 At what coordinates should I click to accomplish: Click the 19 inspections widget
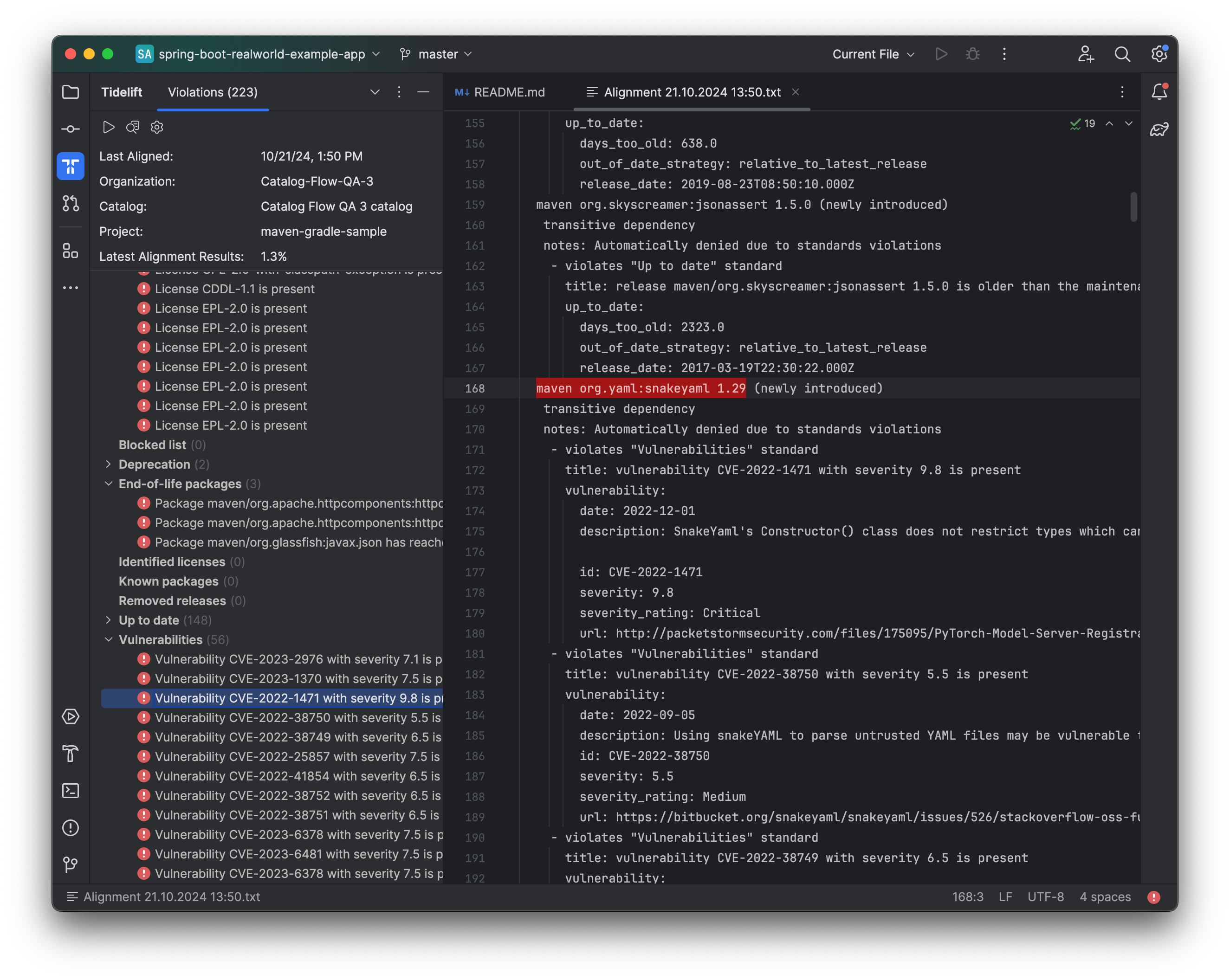point(1082,123)
